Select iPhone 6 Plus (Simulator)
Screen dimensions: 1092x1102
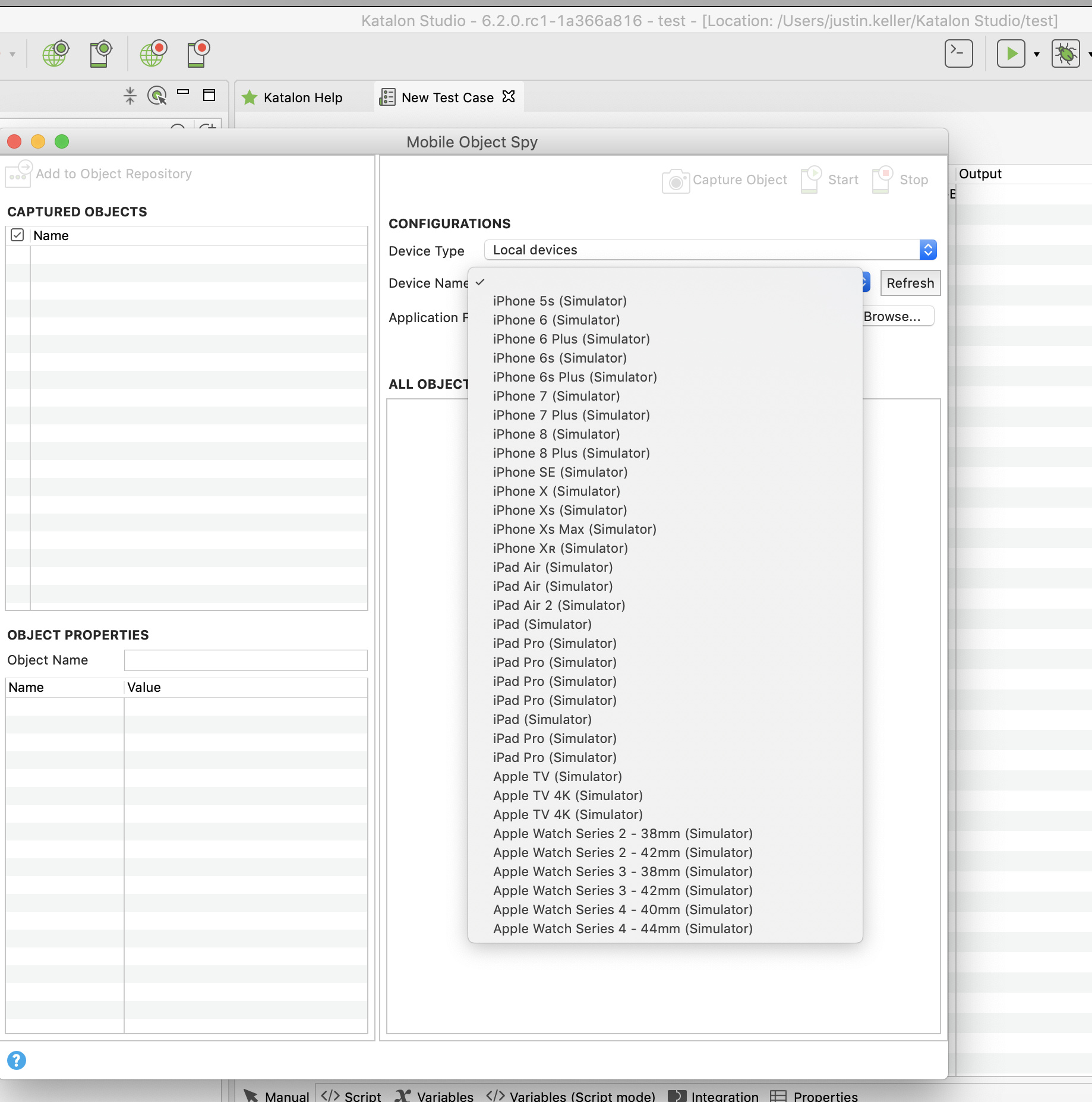pos(665,339)
